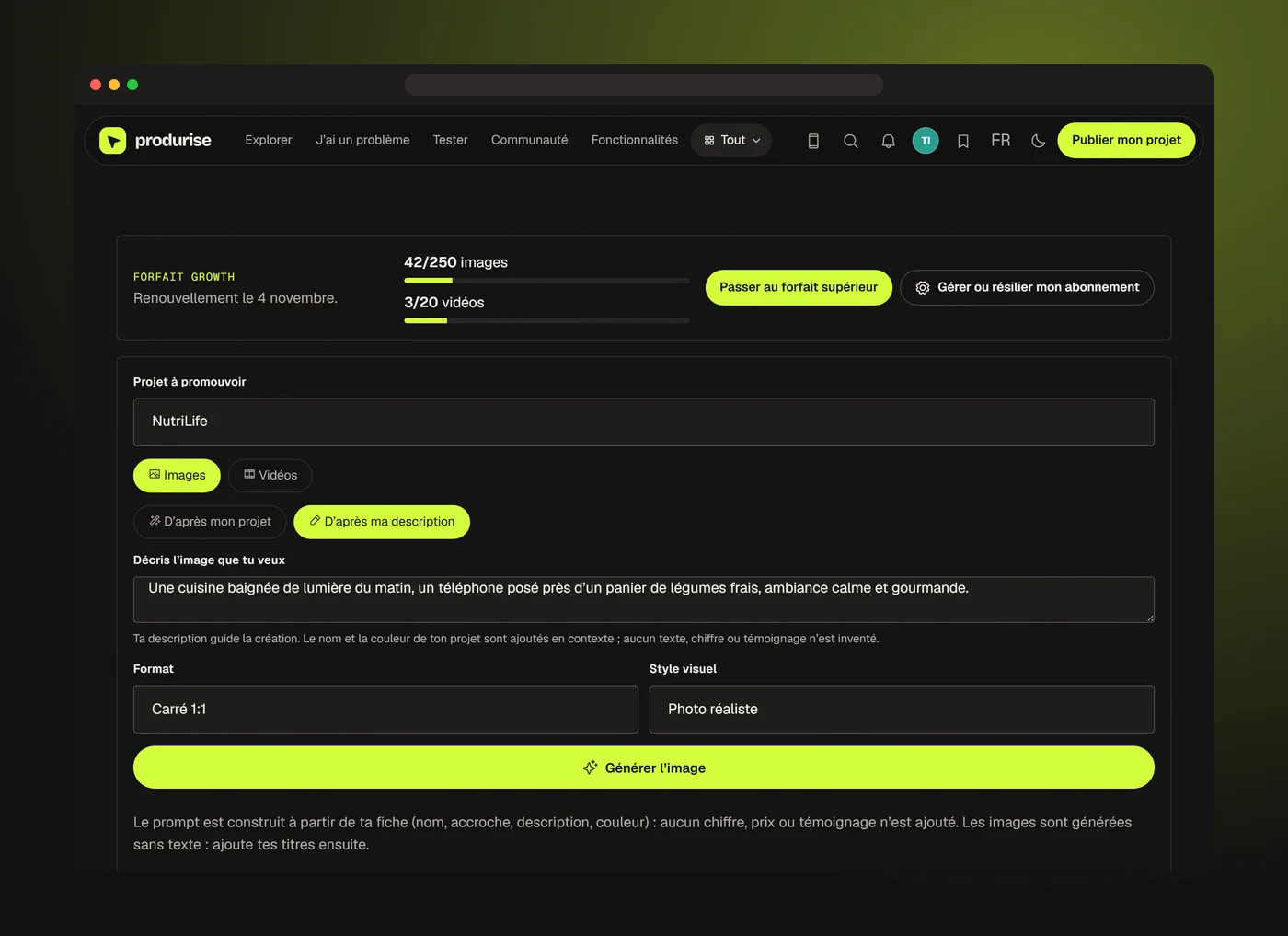Open search with the magnifier icon
Screen dimensions: 1288x936
(x=851, y=141)
